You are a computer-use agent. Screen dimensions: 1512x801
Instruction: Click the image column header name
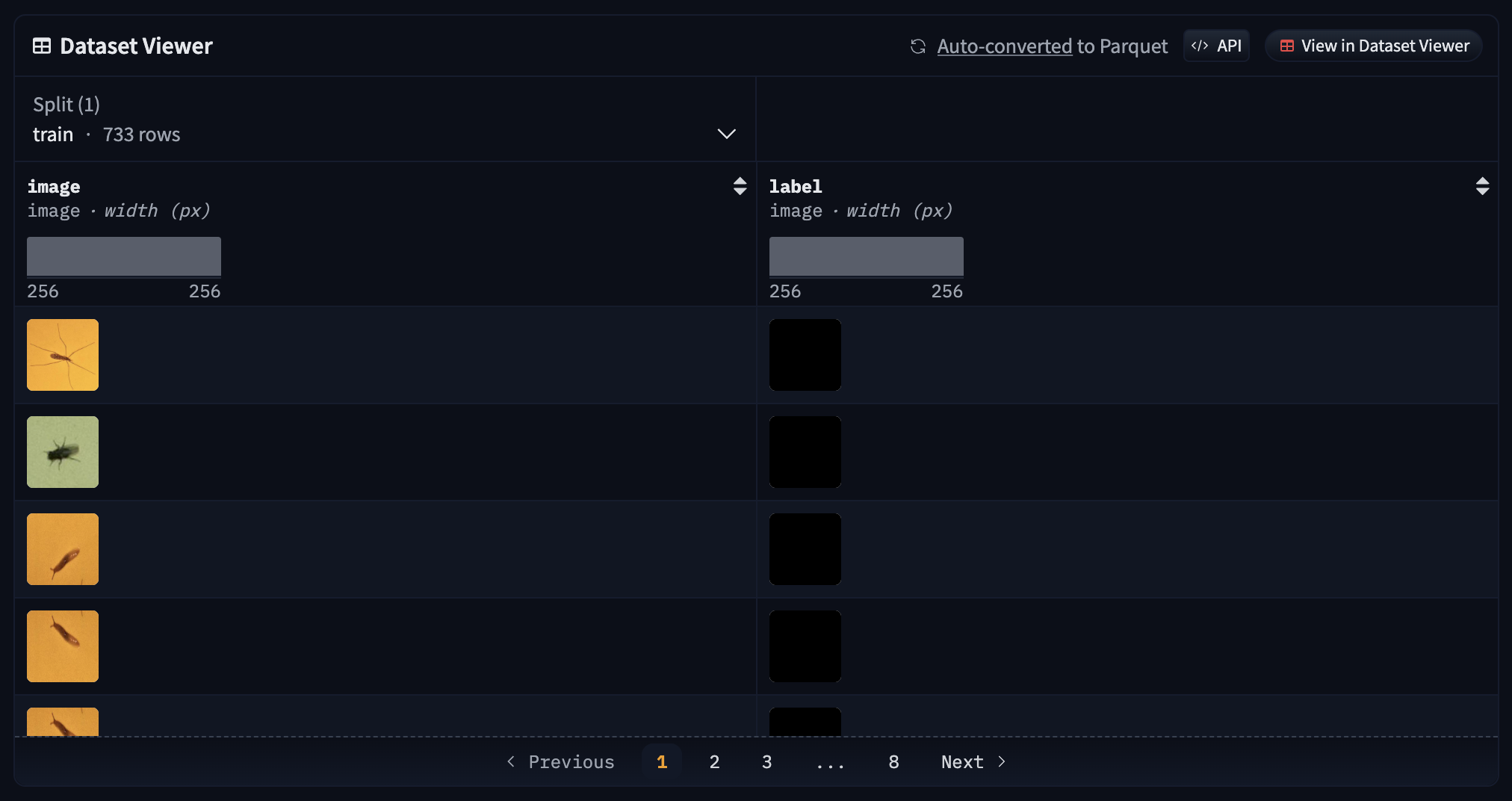[54, 186]
